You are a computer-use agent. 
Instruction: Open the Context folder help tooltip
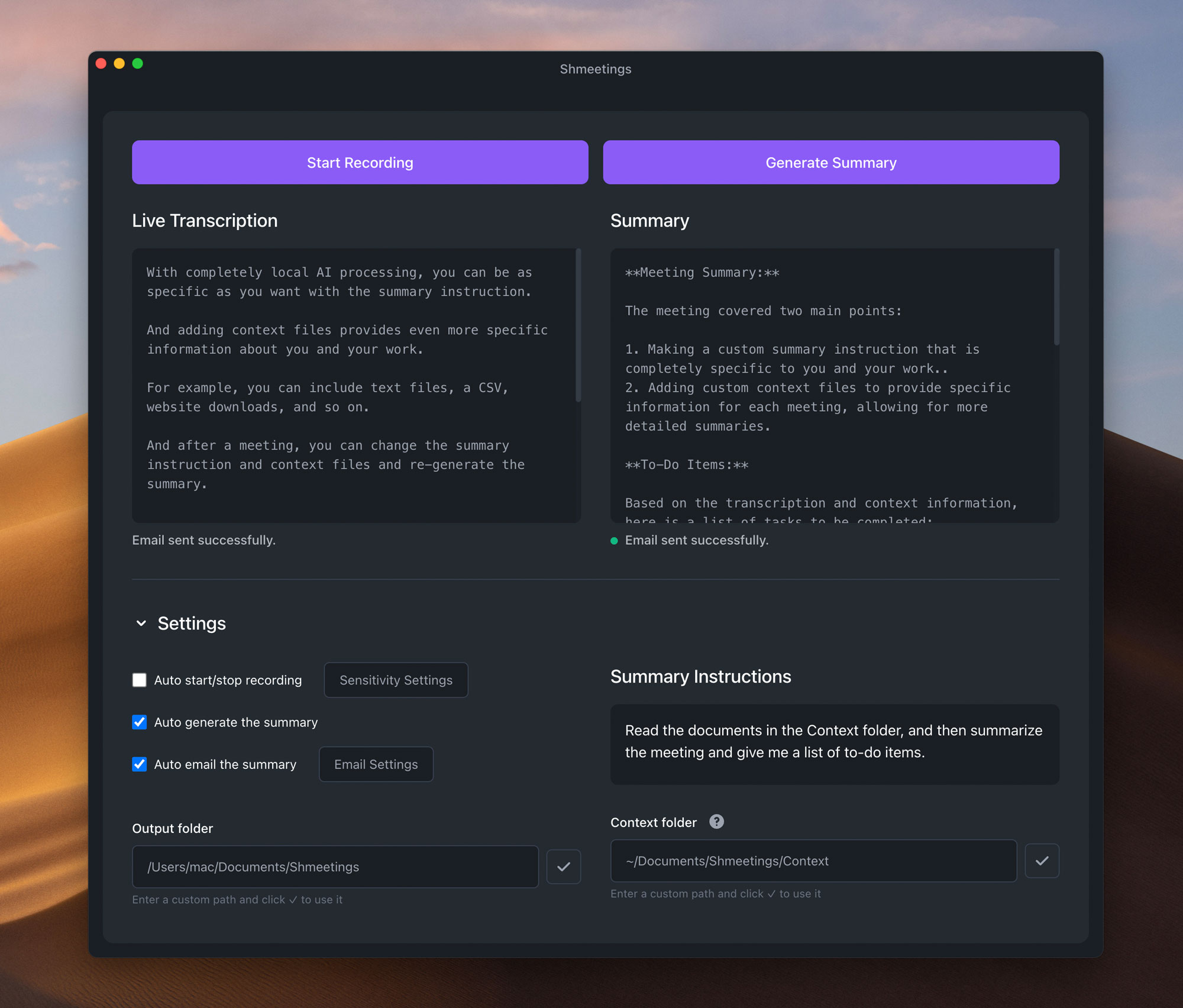pos(716,821)
